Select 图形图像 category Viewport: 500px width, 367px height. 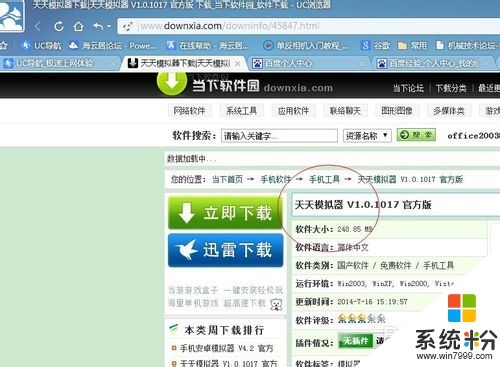coord(397,111)
